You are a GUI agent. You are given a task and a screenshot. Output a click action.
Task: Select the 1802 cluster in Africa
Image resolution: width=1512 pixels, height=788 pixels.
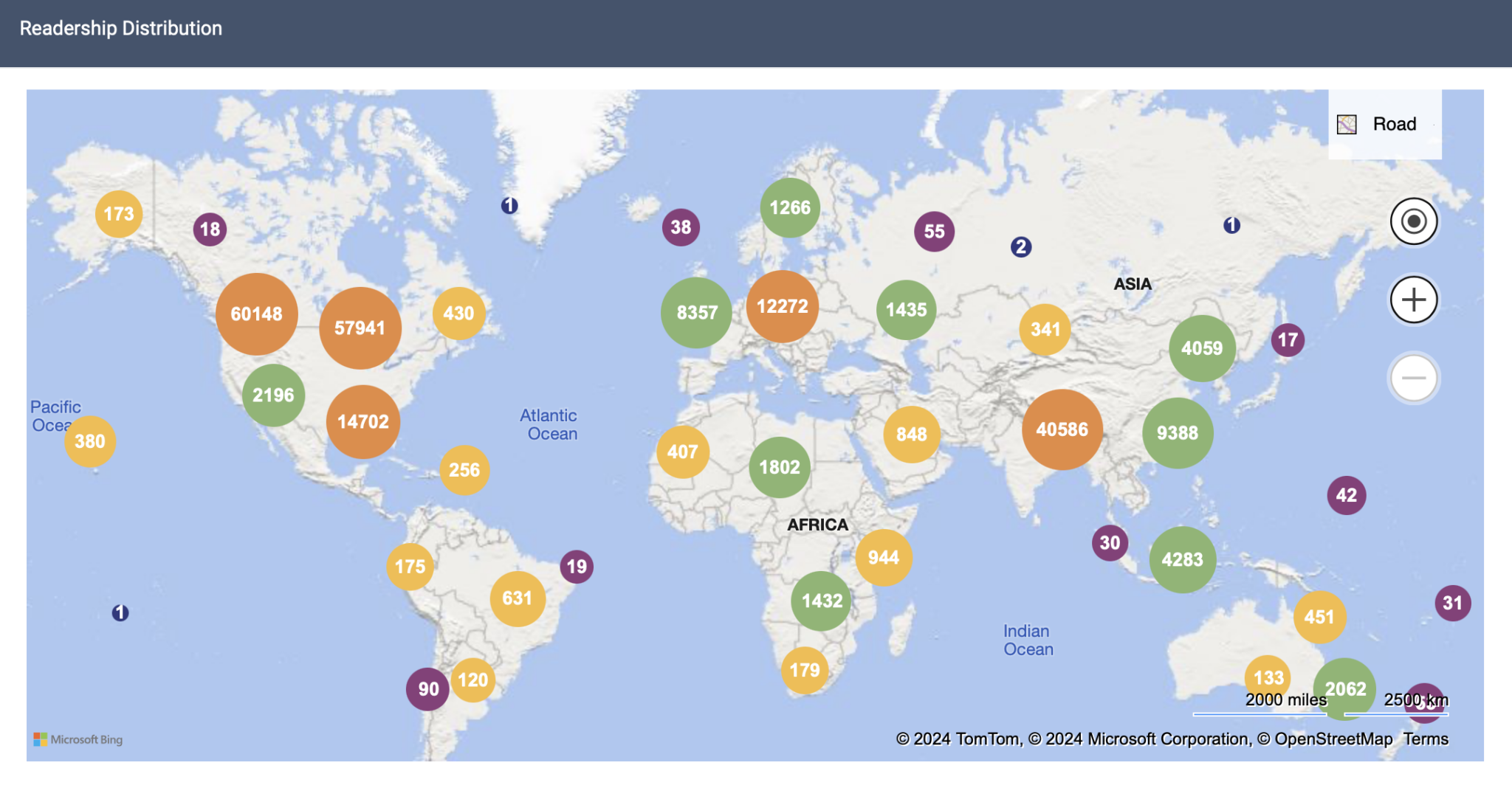[x=779, y=467]
